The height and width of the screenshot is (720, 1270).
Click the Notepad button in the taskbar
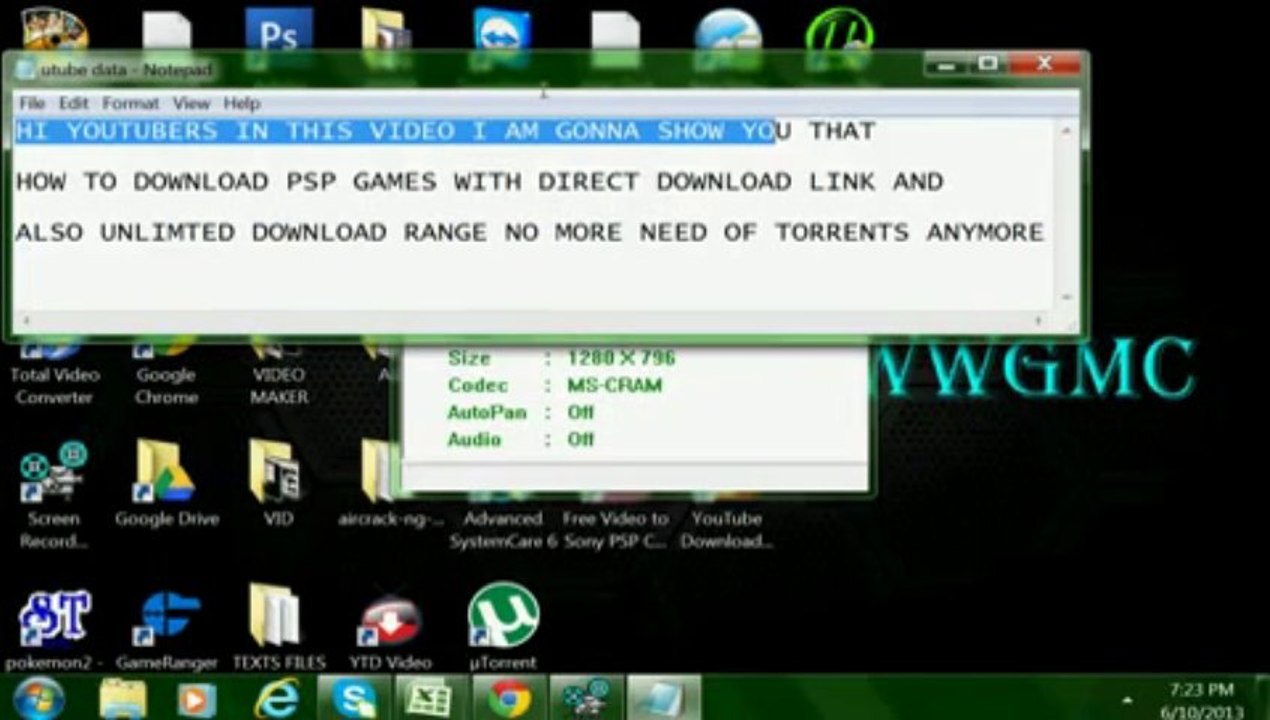coord(664,698)
